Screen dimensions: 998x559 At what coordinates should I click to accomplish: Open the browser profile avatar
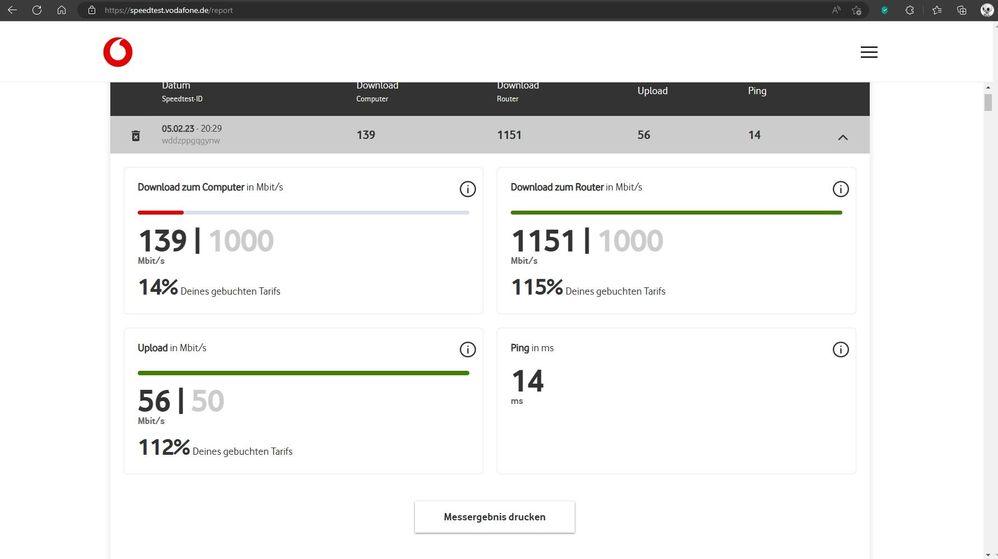coord(987,10)
